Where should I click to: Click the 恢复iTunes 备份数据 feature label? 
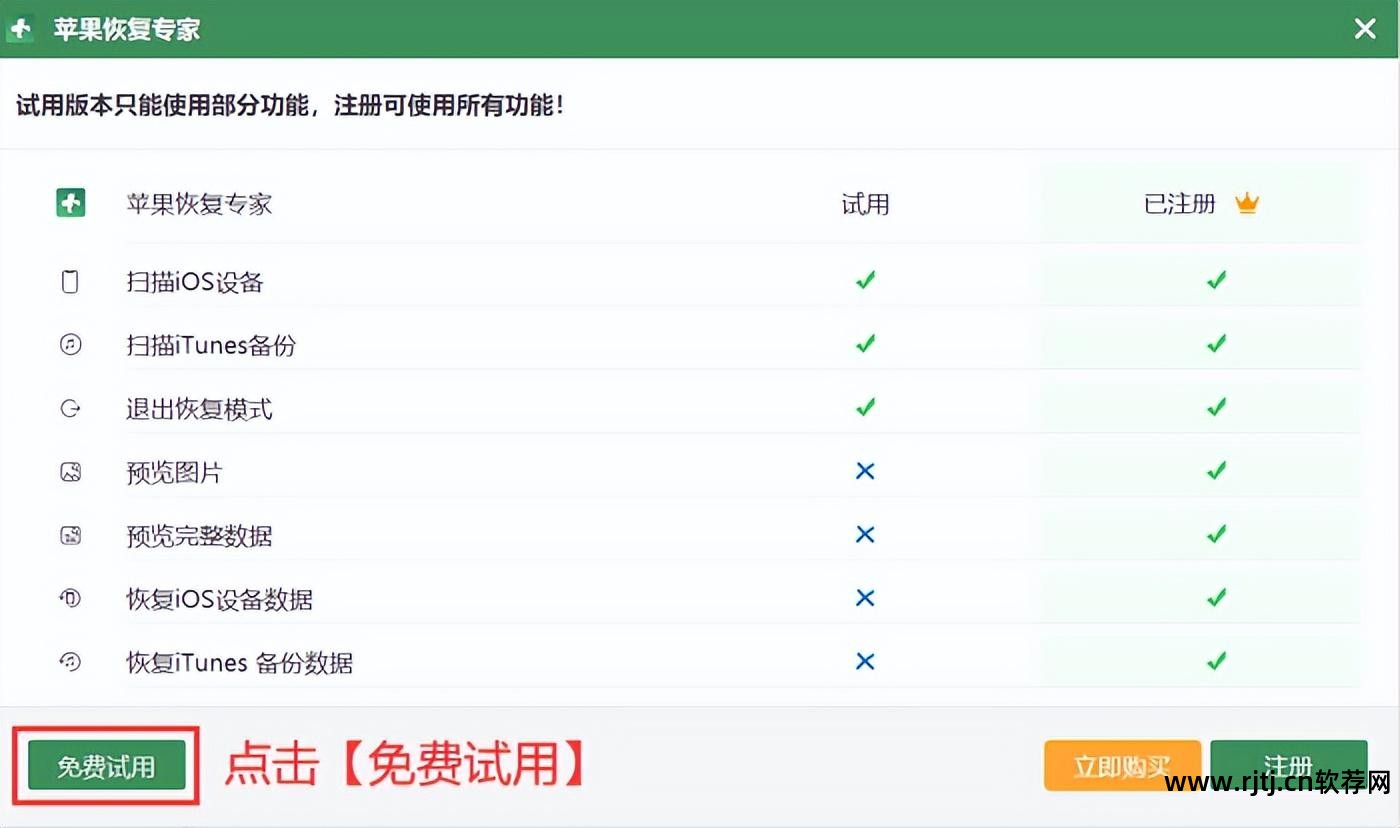click(x=240, y=662)
